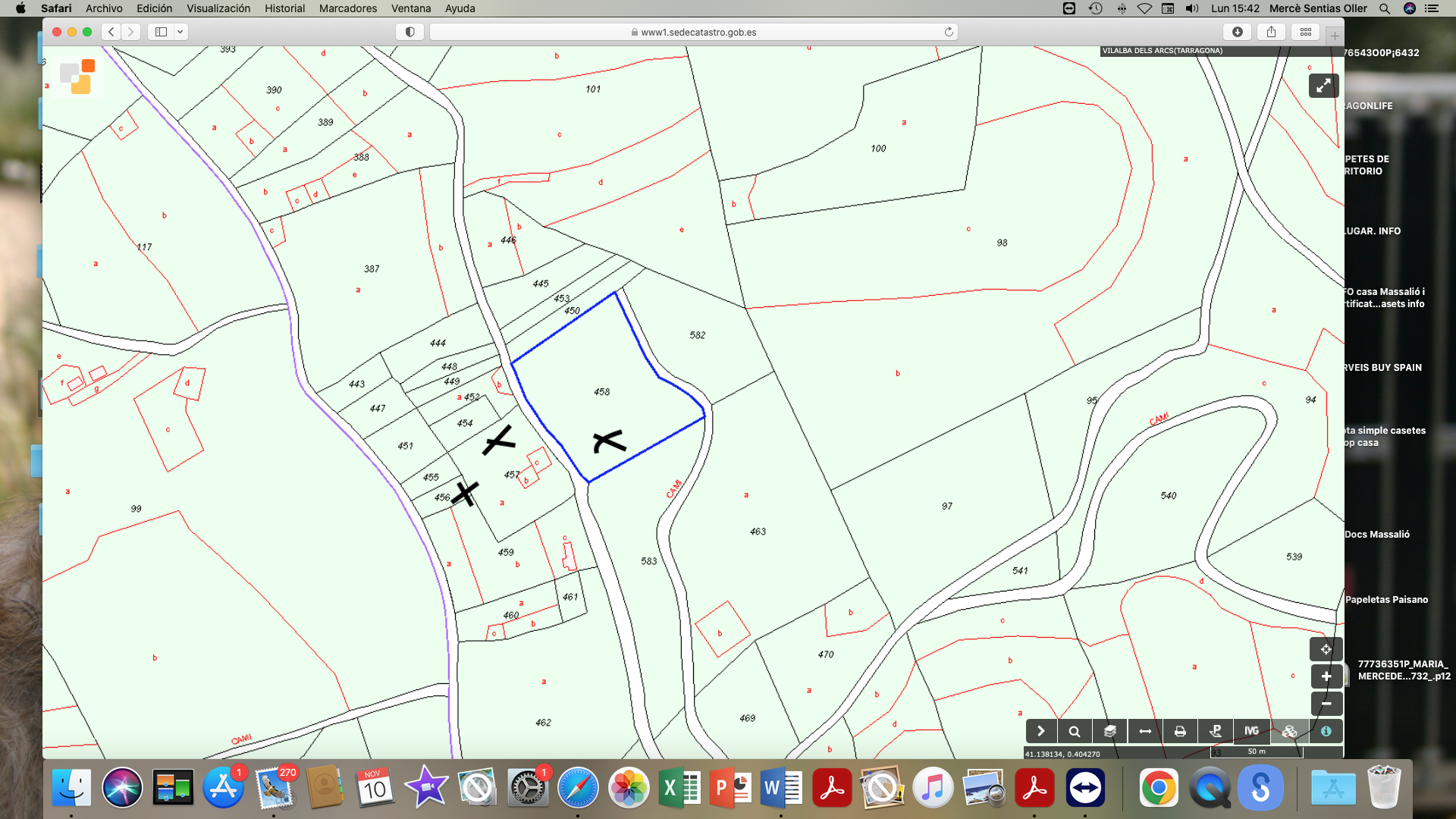Open the Marcadores menu
Image resolution: width=1456 pixels, height=819 pixels.
click(347, 8)
